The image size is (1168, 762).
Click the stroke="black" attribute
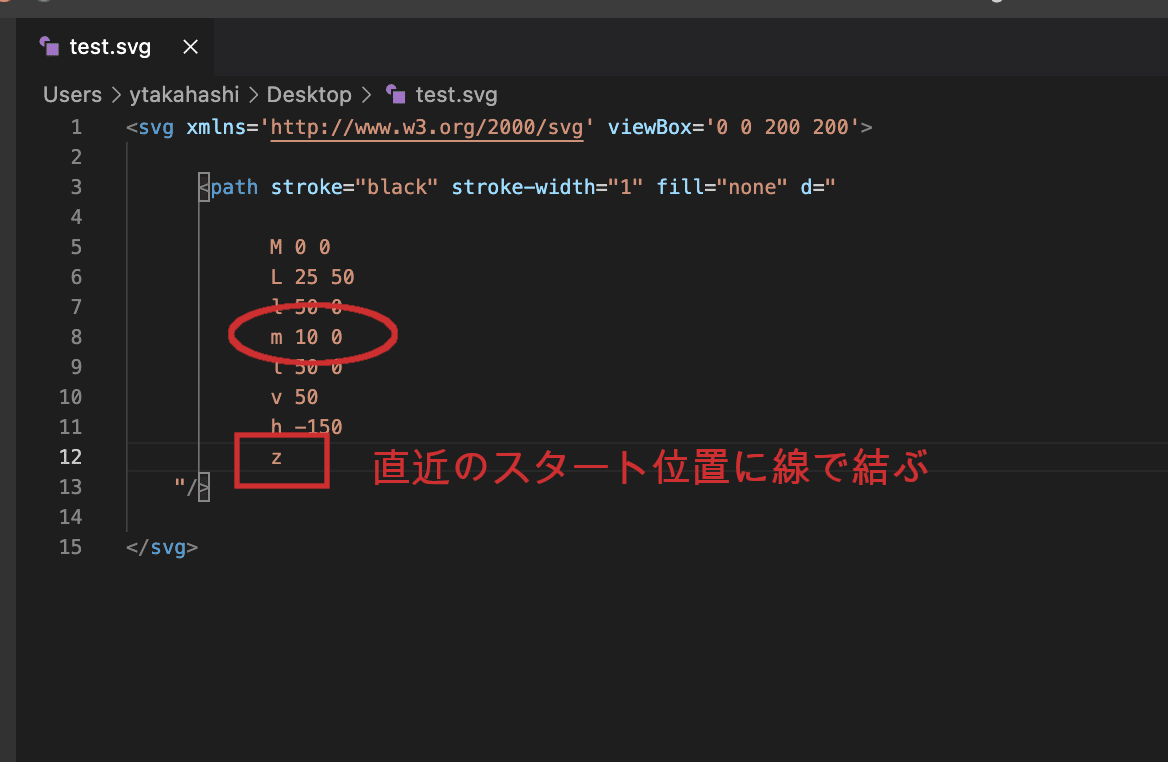354,187
